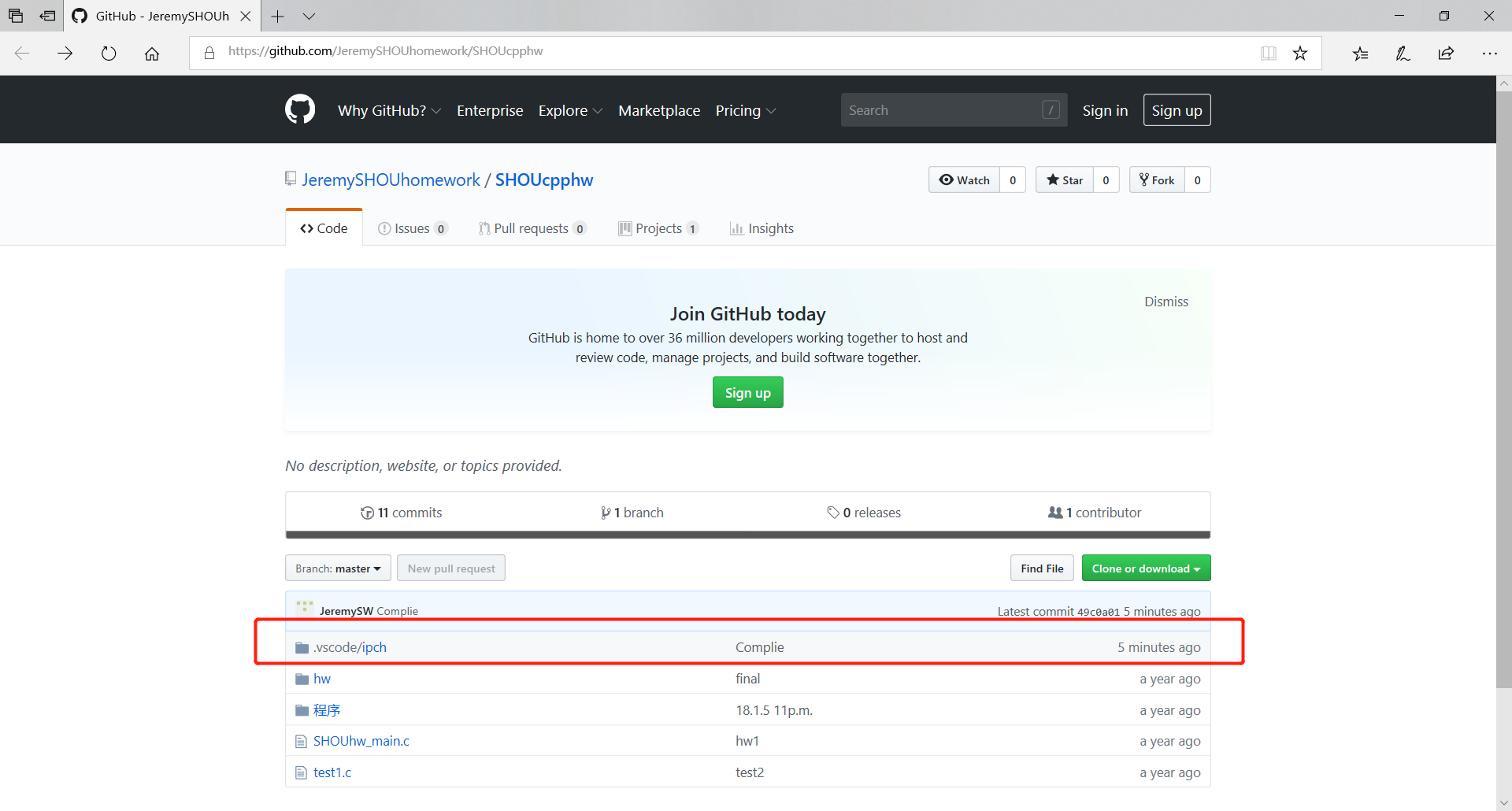Click Sign in link
The width and height of the screenshot is (1512, 811).
(1105, 110)
